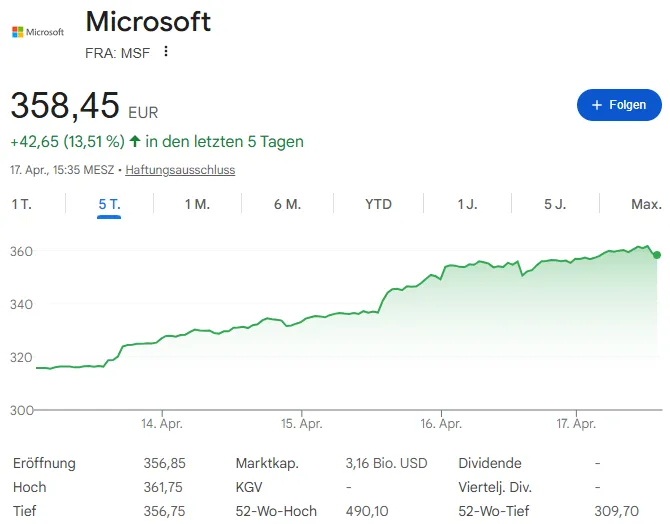Open the Haftungsausschluss disclaimer link
Viewport: 670px width, 524px height.
(180, 170)
